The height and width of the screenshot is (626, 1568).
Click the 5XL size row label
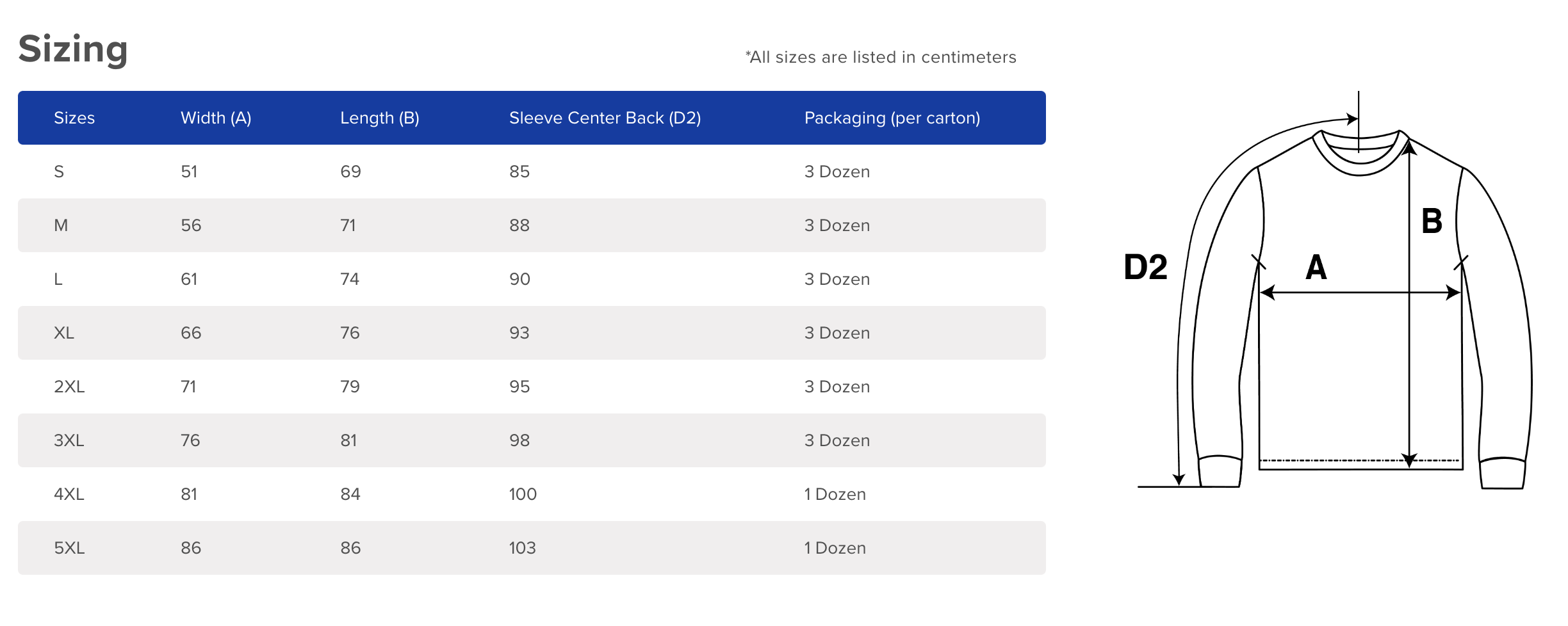point(69,548)
